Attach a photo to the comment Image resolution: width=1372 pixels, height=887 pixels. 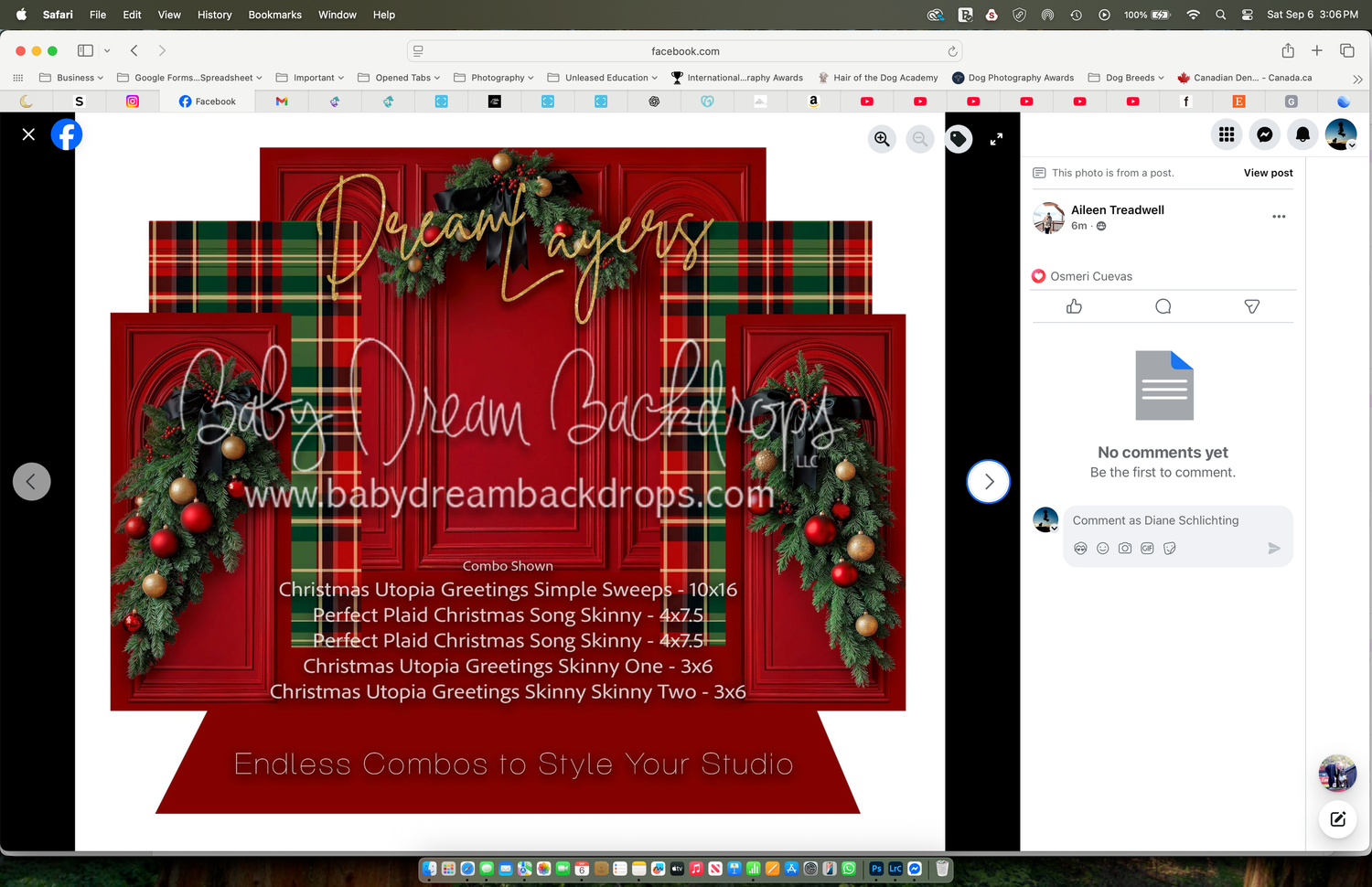coord(1125,549)
